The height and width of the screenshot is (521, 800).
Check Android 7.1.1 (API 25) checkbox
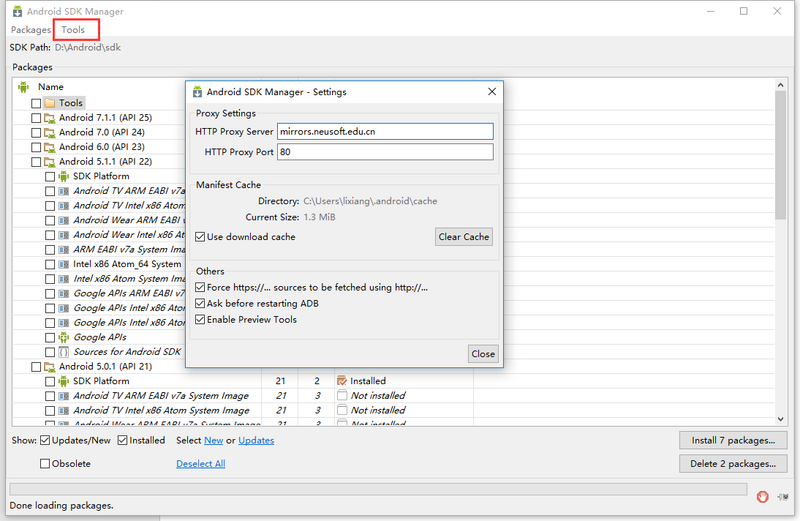pos(36,118)
